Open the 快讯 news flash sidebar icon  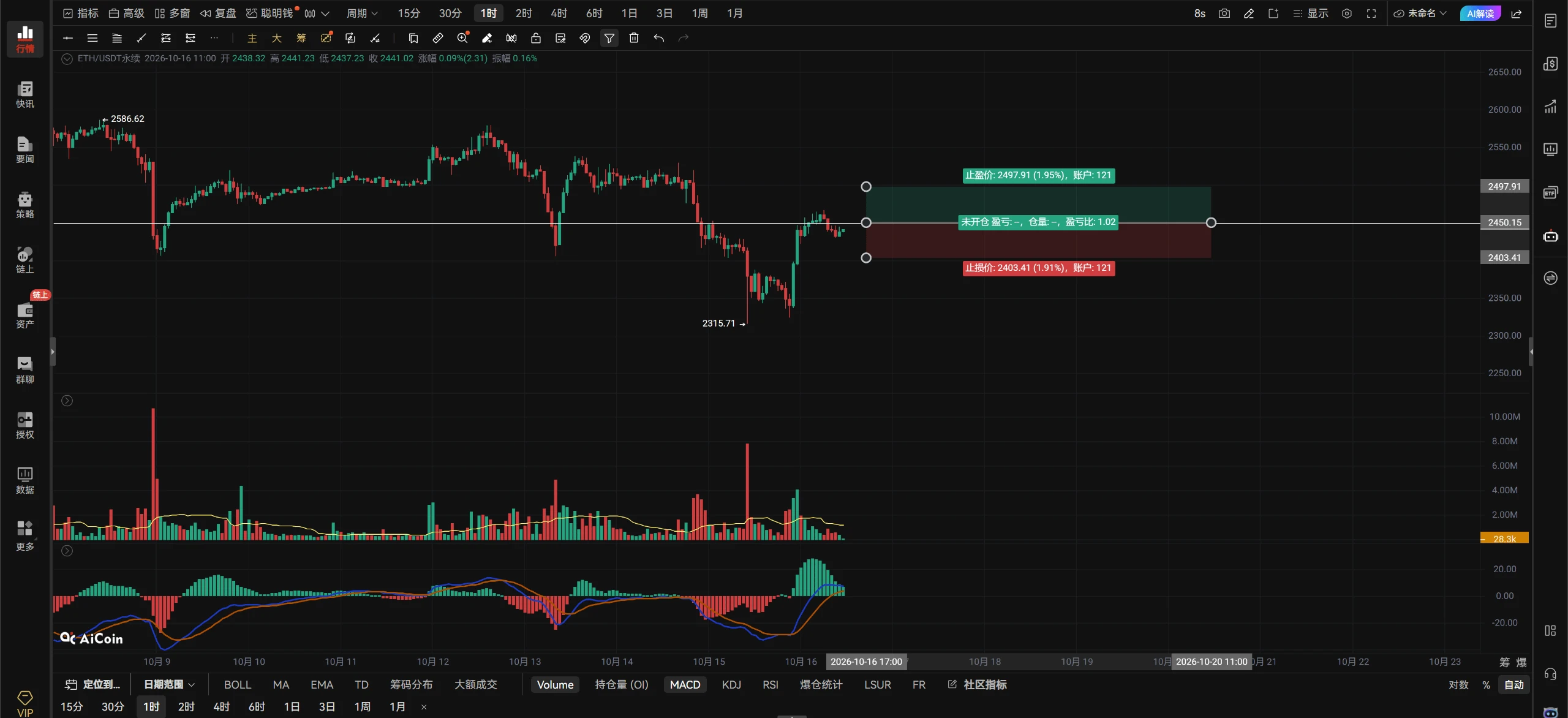(25, 94)
